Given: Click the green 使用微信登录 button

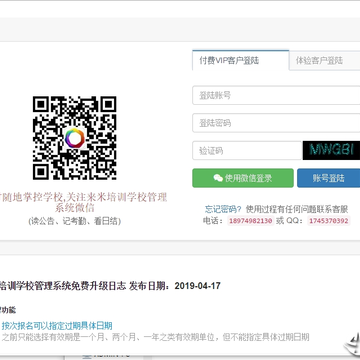Looking at the screenshot, I should (243, 178).
